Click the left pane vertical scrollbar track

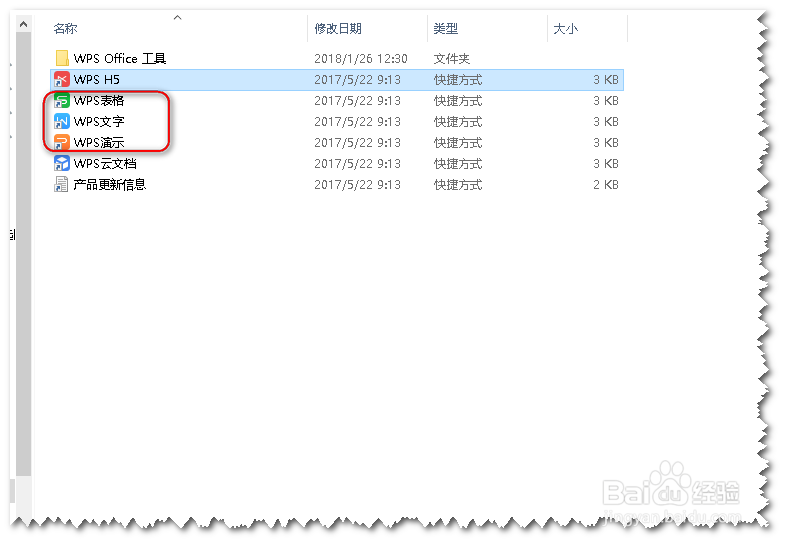pos(23,253)
